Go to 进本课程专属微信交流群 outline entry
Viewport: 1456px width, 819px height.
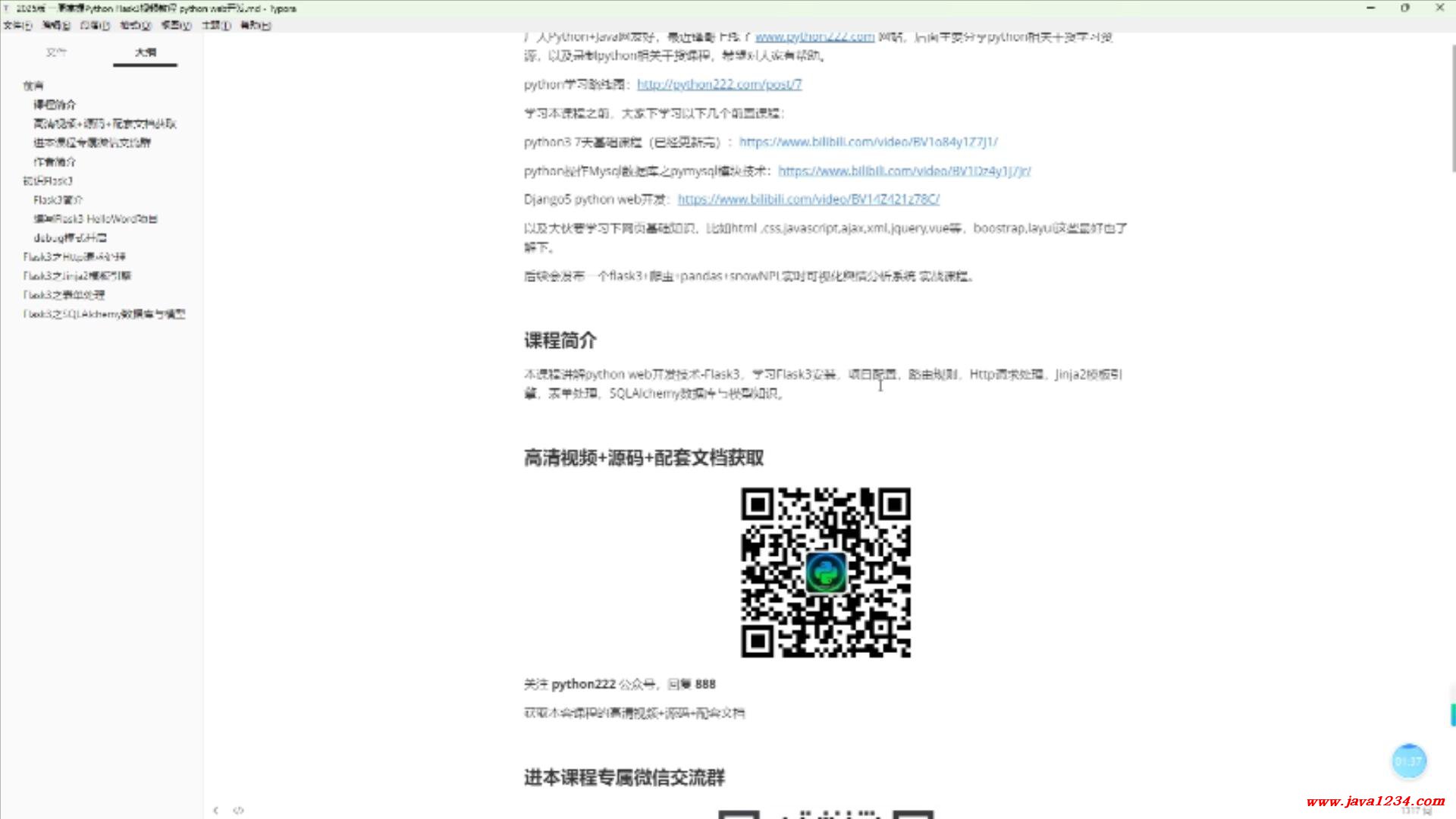(x=92, y=143)
